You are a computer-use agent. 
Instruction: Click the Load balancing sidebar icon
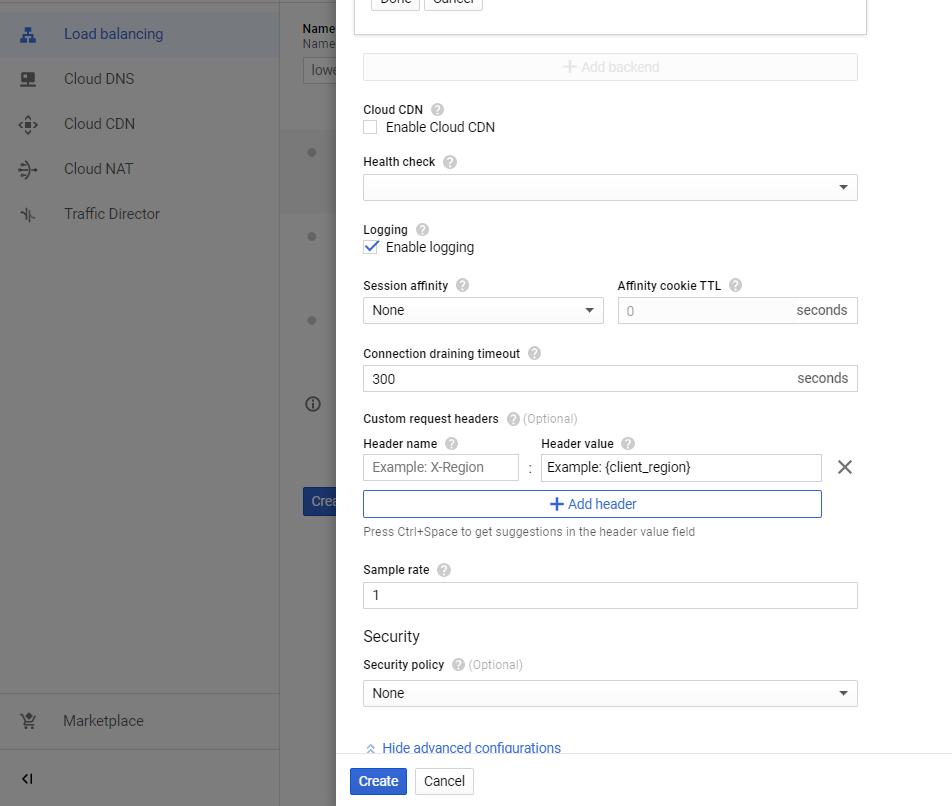tap(28, 35)
